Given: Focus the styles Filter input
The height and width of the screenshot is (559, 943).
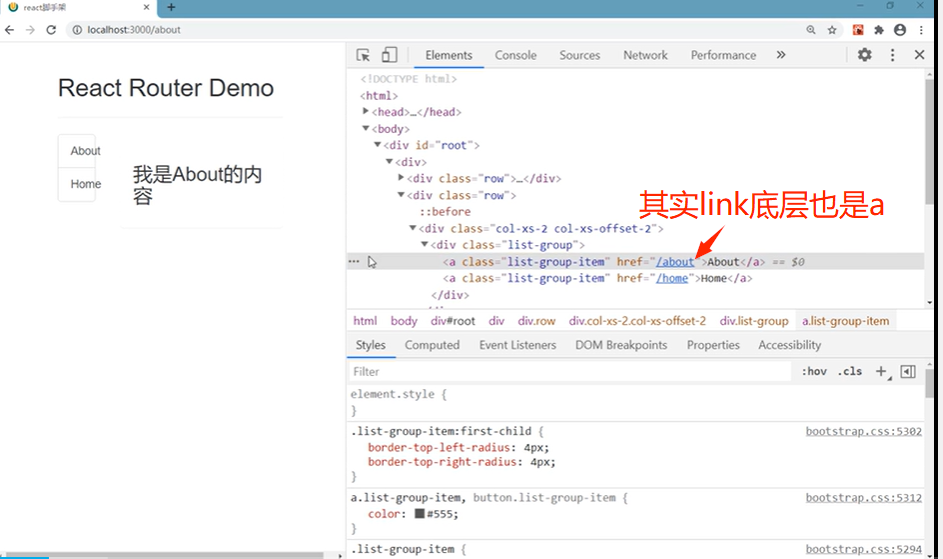Looking at the screenshot, I should (x=569, y=371).
